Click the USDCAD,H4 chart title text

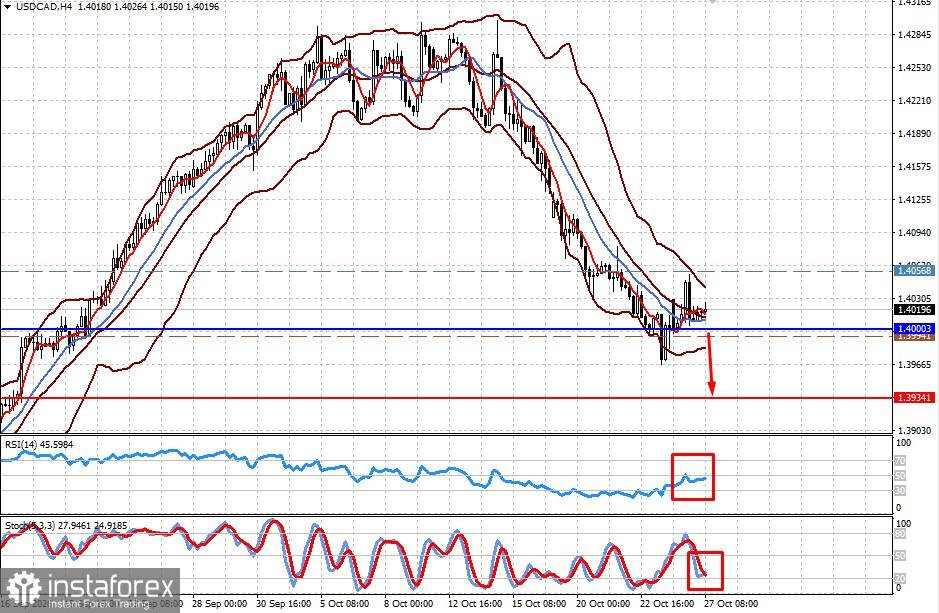[x=40, y=7]
